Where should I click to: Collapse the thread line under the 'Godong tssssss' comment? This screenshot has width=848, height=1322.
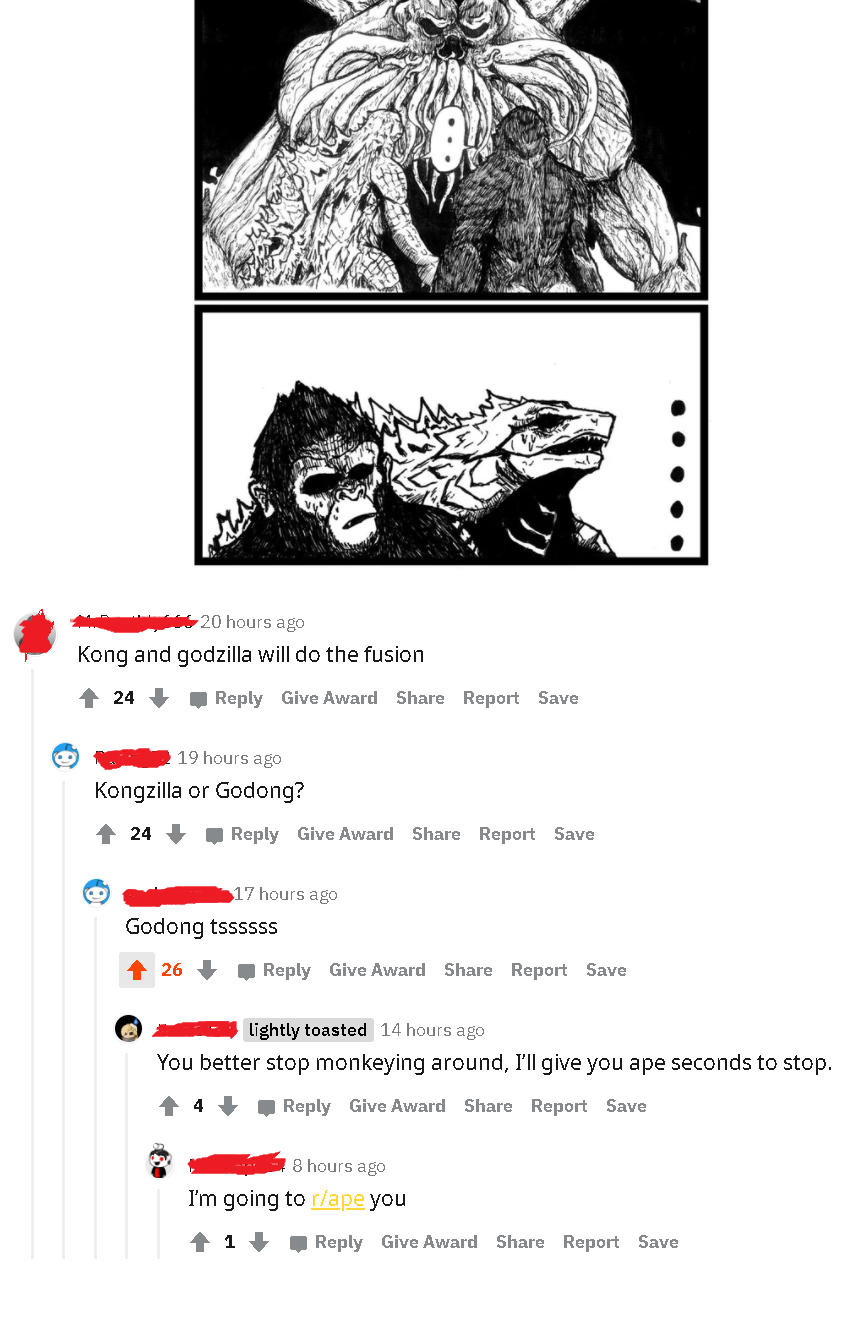(x=96, y=1086)
